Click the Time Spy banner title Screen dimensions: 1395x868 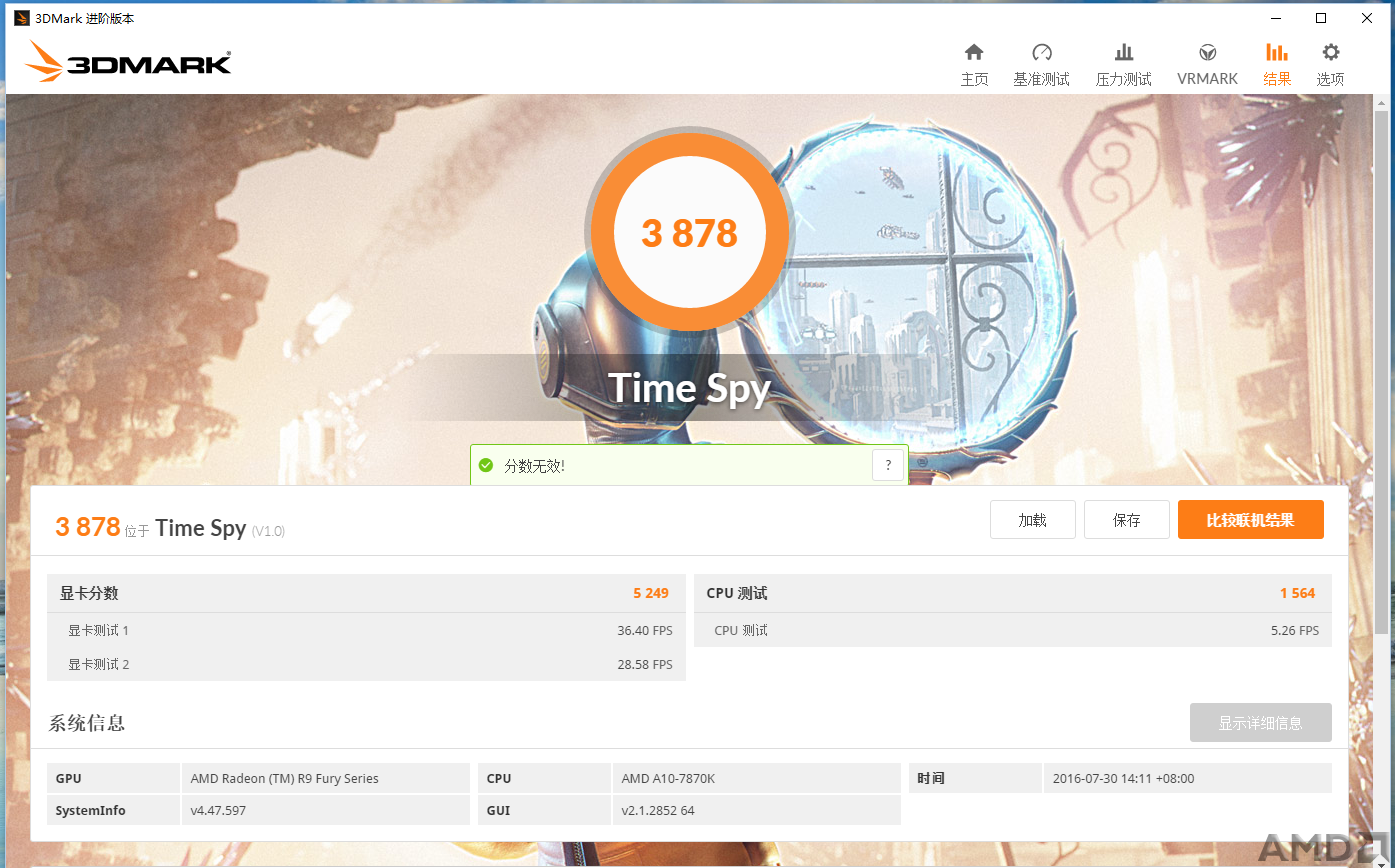(x=689, y=388)
